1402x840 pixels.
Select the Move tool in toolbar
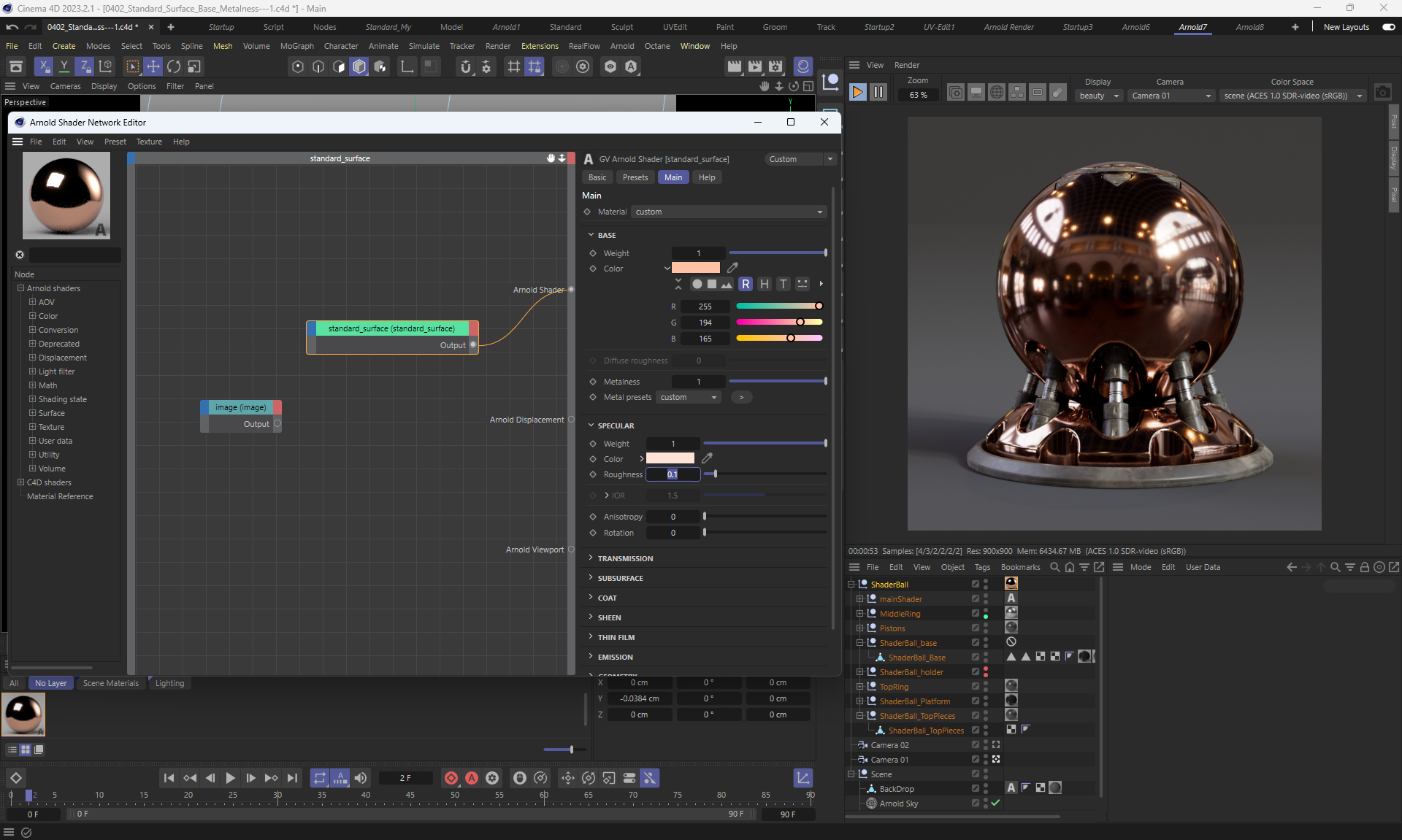tap(153, 66)
